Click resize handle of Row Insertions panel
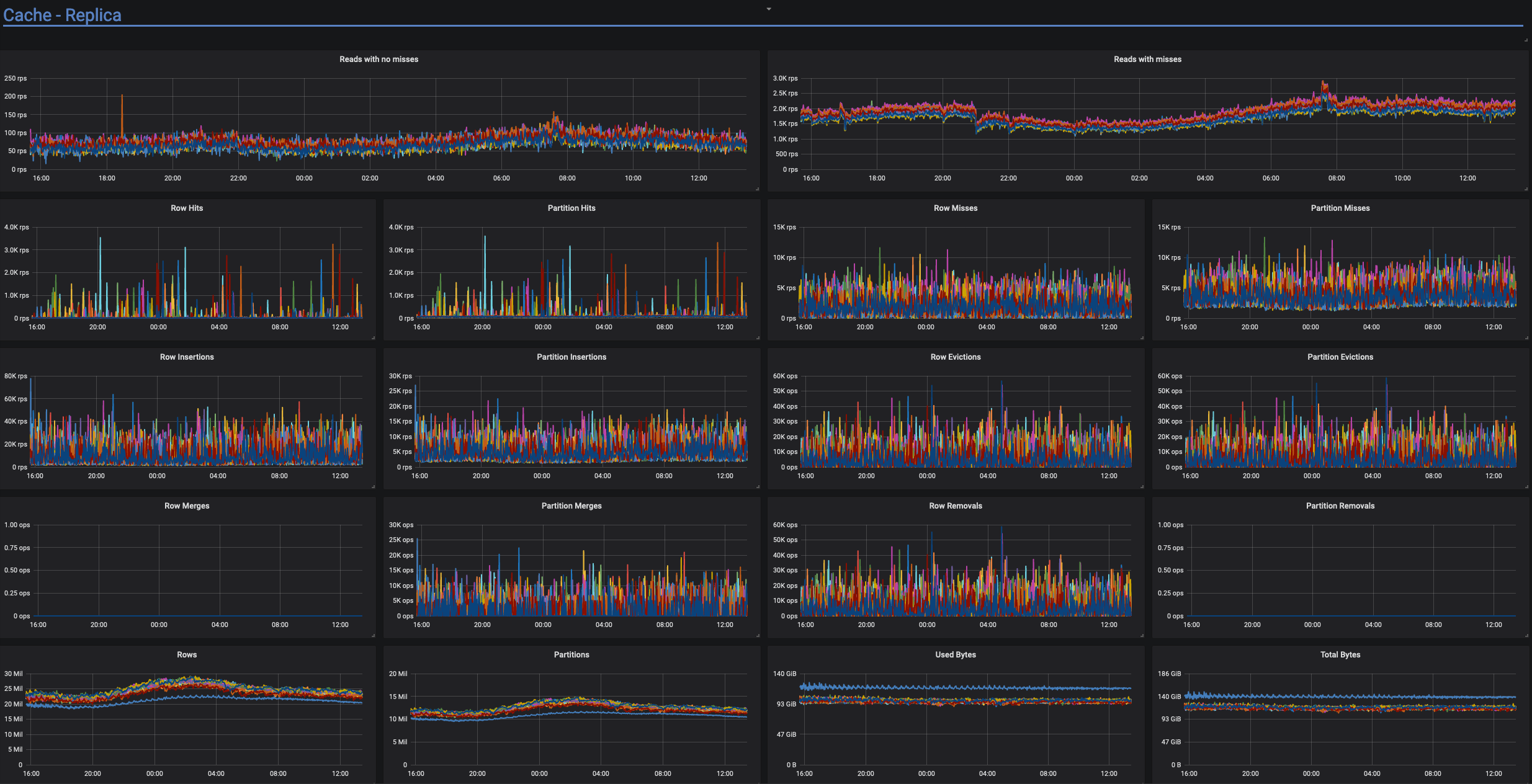Screen dimensions: 1532x784 (374, 486)
